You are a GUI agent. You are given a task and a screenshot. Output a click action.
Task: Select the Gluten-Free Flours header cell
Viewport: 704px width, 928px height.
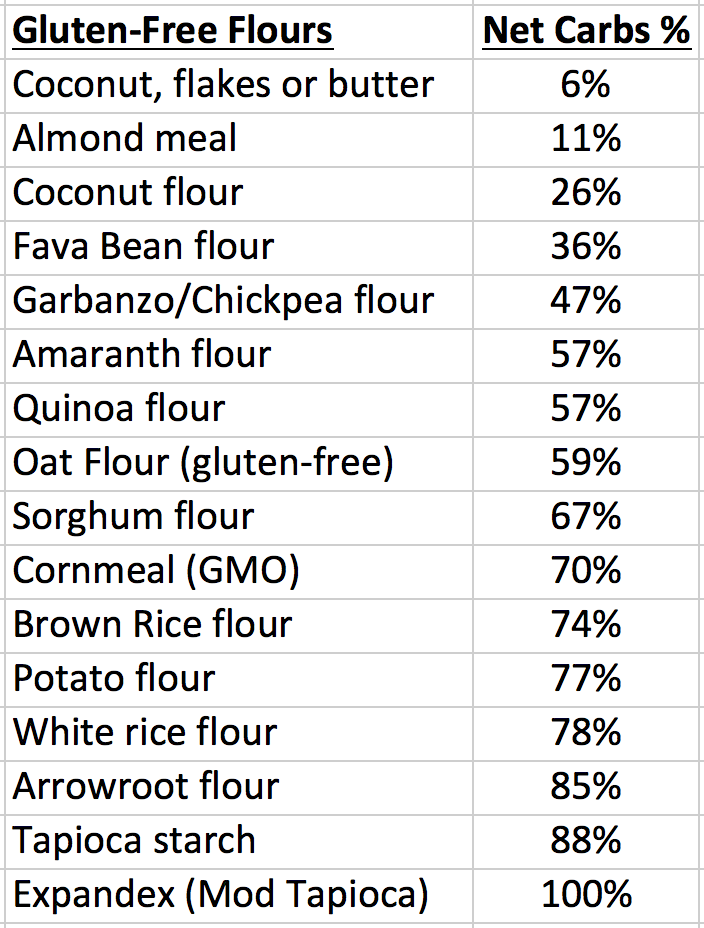point(239,31)
